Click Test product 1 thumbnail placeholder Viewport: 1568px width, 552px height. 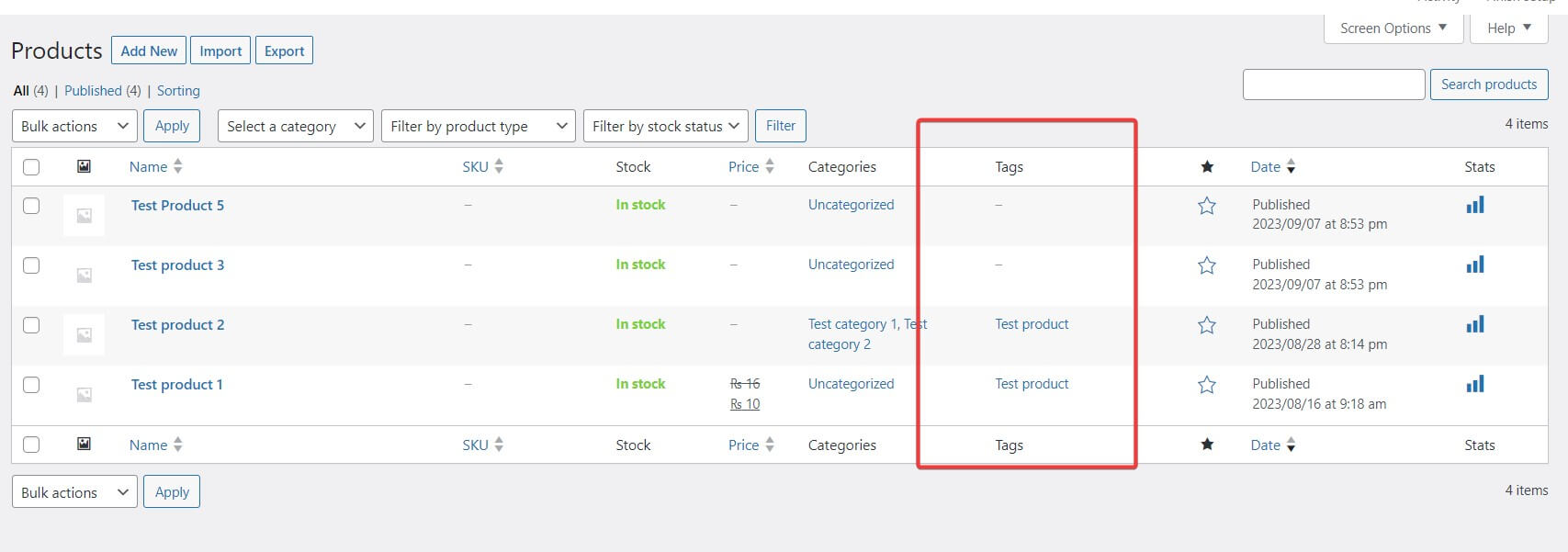tap(84, 395)
